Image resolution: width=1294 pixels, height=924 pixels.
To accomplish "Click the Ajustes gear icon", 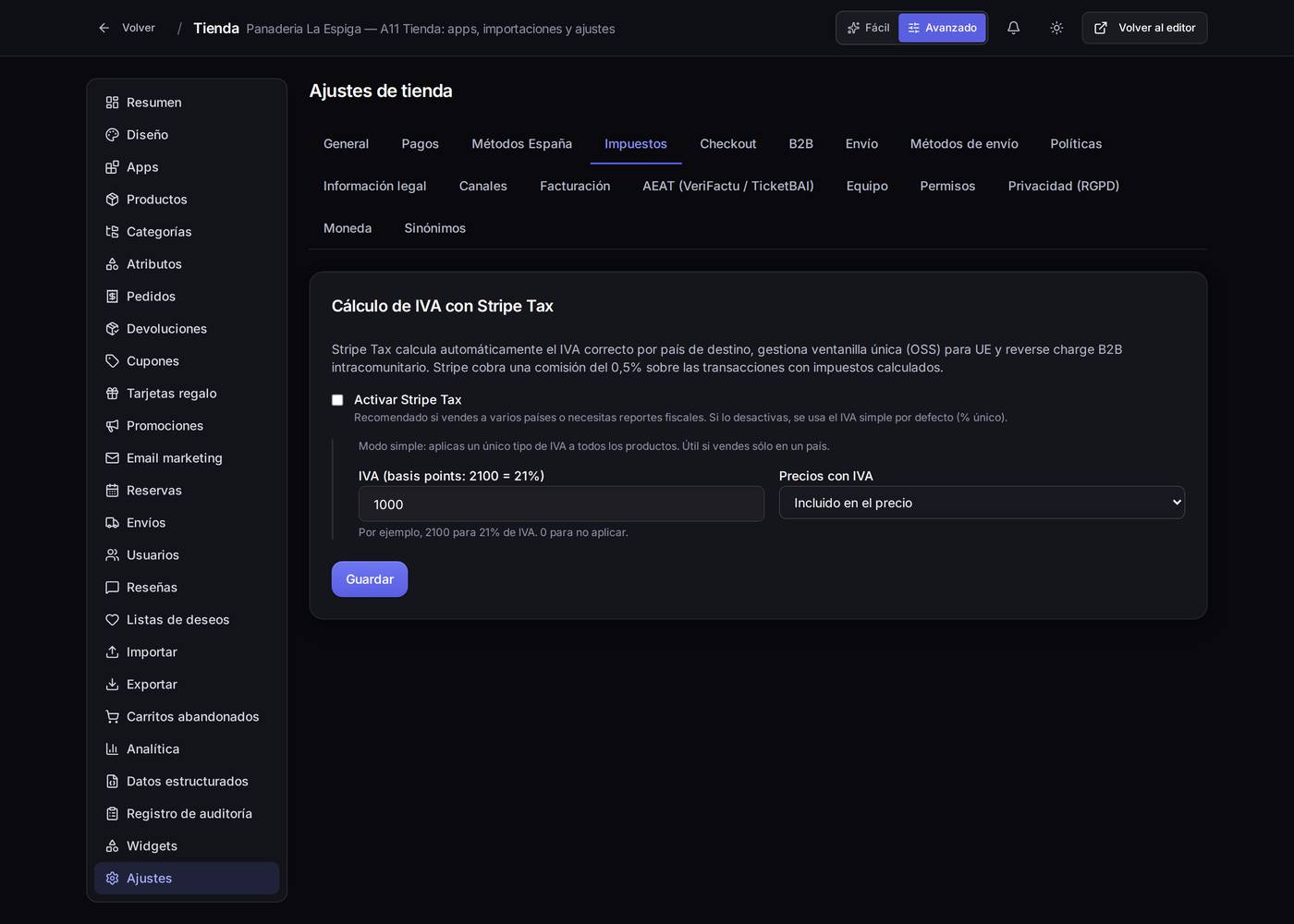I will click(112, 879).
